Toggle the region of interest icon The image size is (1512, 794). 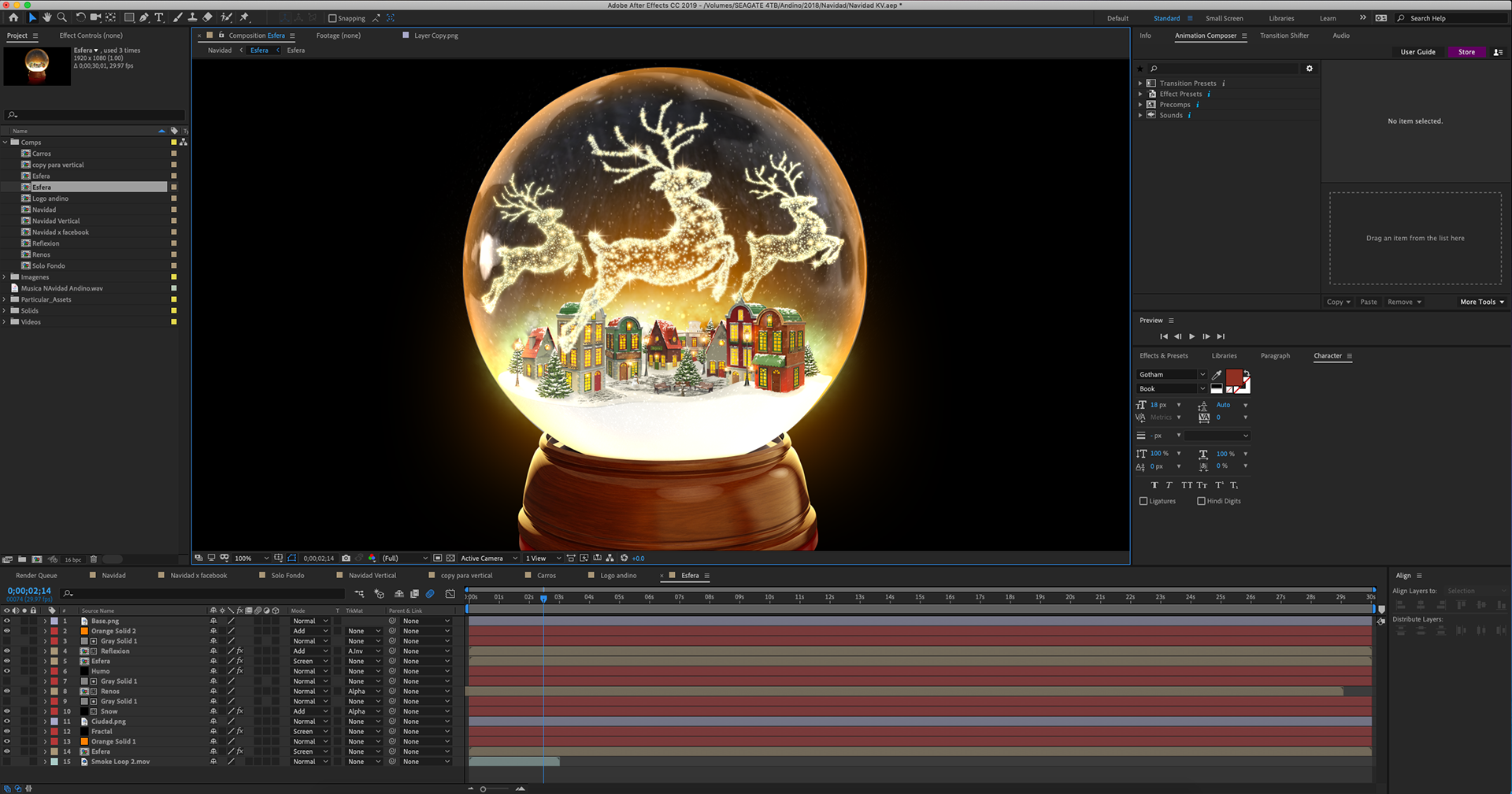438,558
